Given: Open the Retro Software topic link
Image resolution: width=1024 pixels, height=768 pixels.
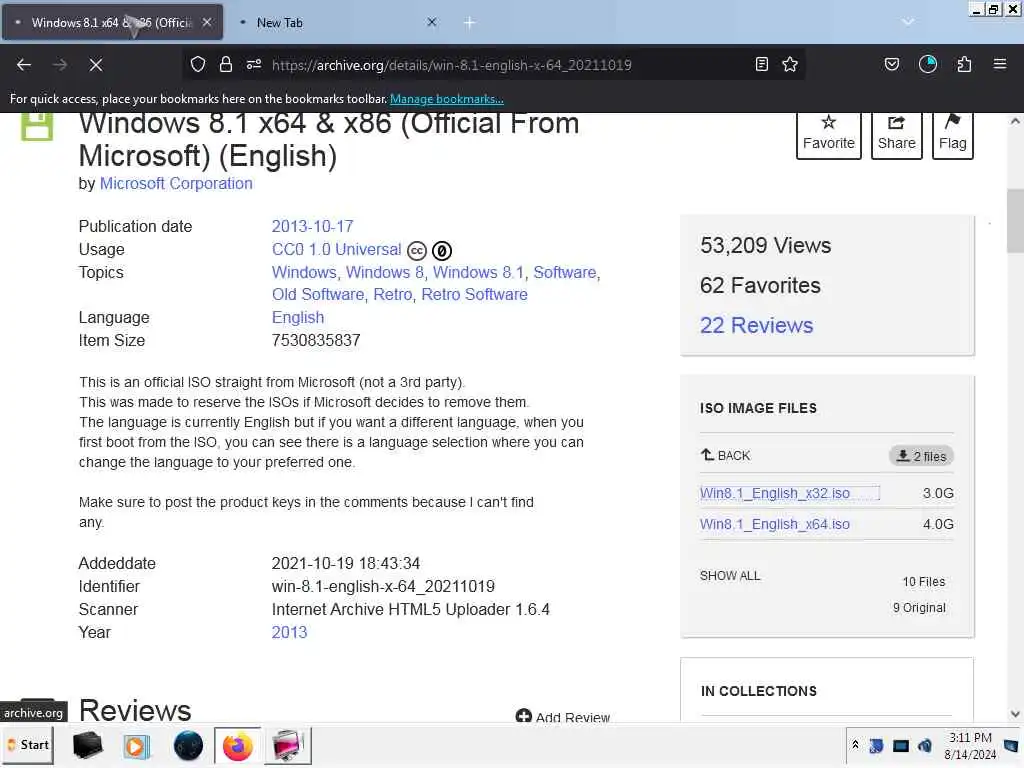Looking at the screenshot, I should [x=474, y=295].
